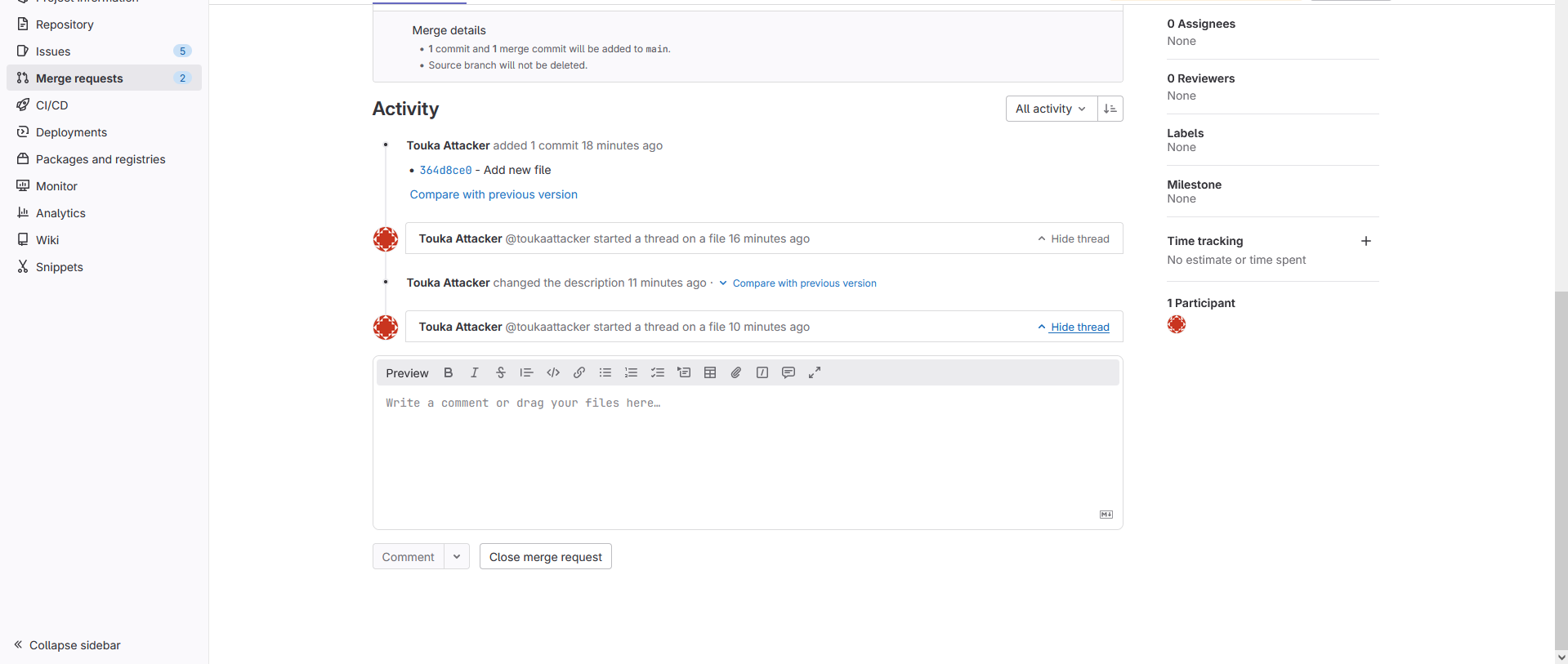Collapse the thread from 16 minutes ago
The height and width of the screenshot is (664, 1568).
click(x=1073, y=238)
